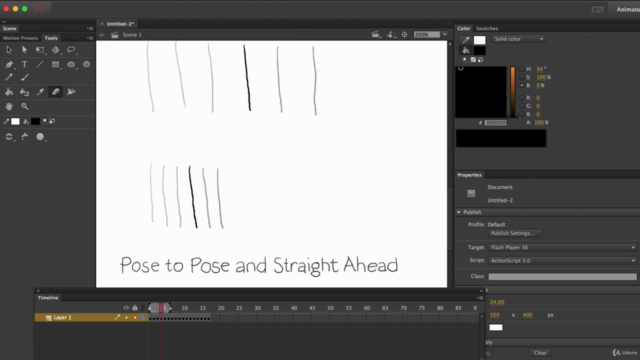Toggle Layer 1 visibility dot
Image resolution: width=640 pixels, height=360 pixels.
[x=127, y=317]
